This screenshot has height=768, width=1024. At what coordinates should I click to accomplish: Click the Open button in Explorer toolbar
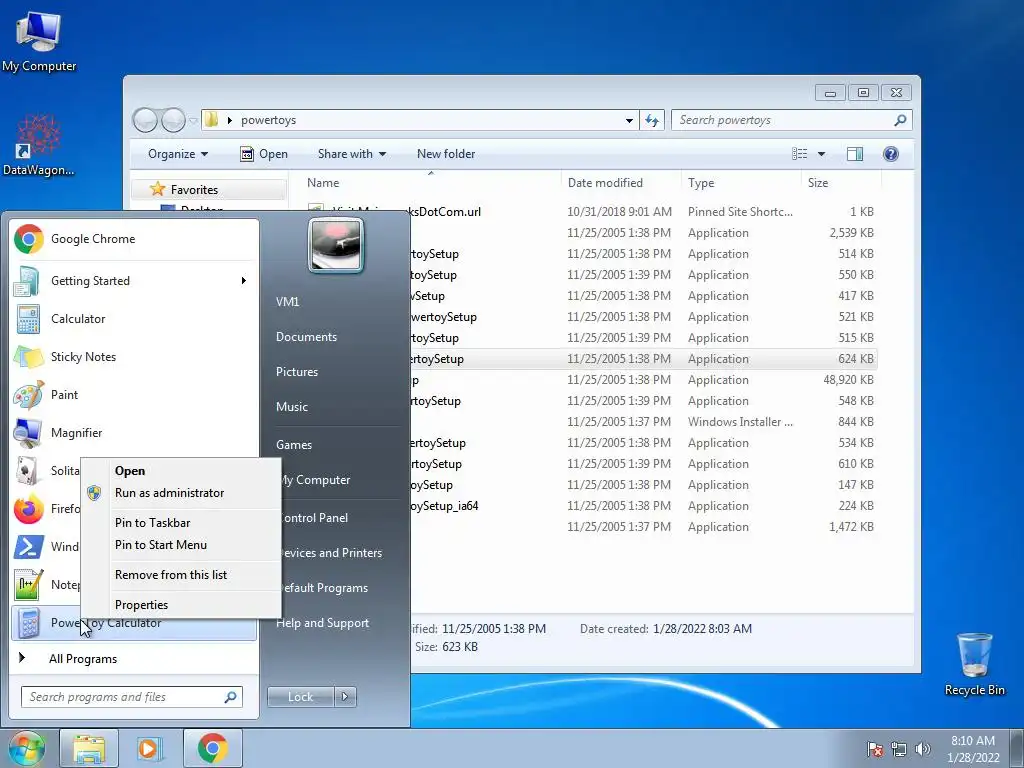tap(264, 154)
